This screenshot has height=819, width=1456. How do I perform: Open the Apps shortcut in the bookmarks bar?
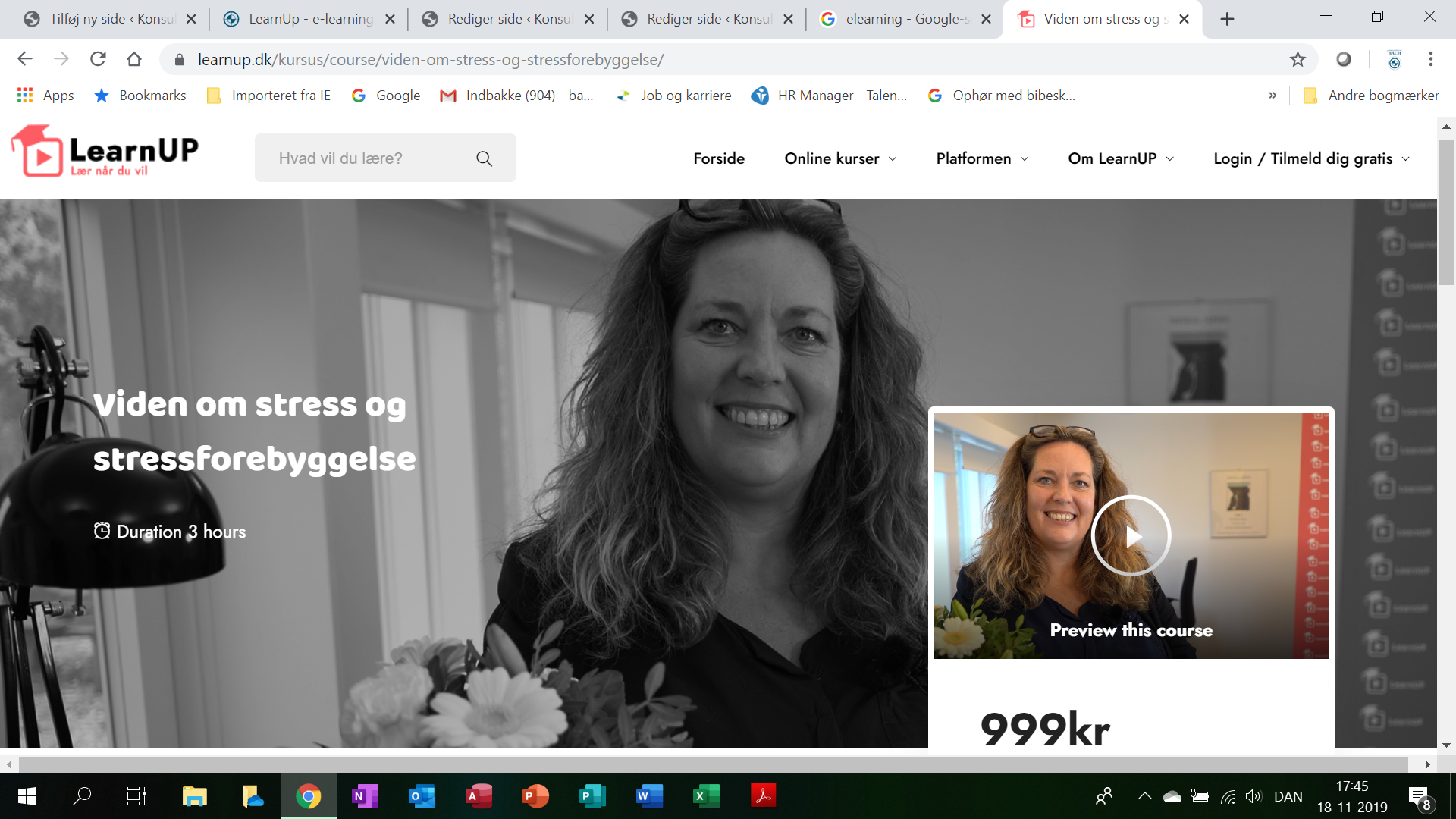tap(45, 96)
